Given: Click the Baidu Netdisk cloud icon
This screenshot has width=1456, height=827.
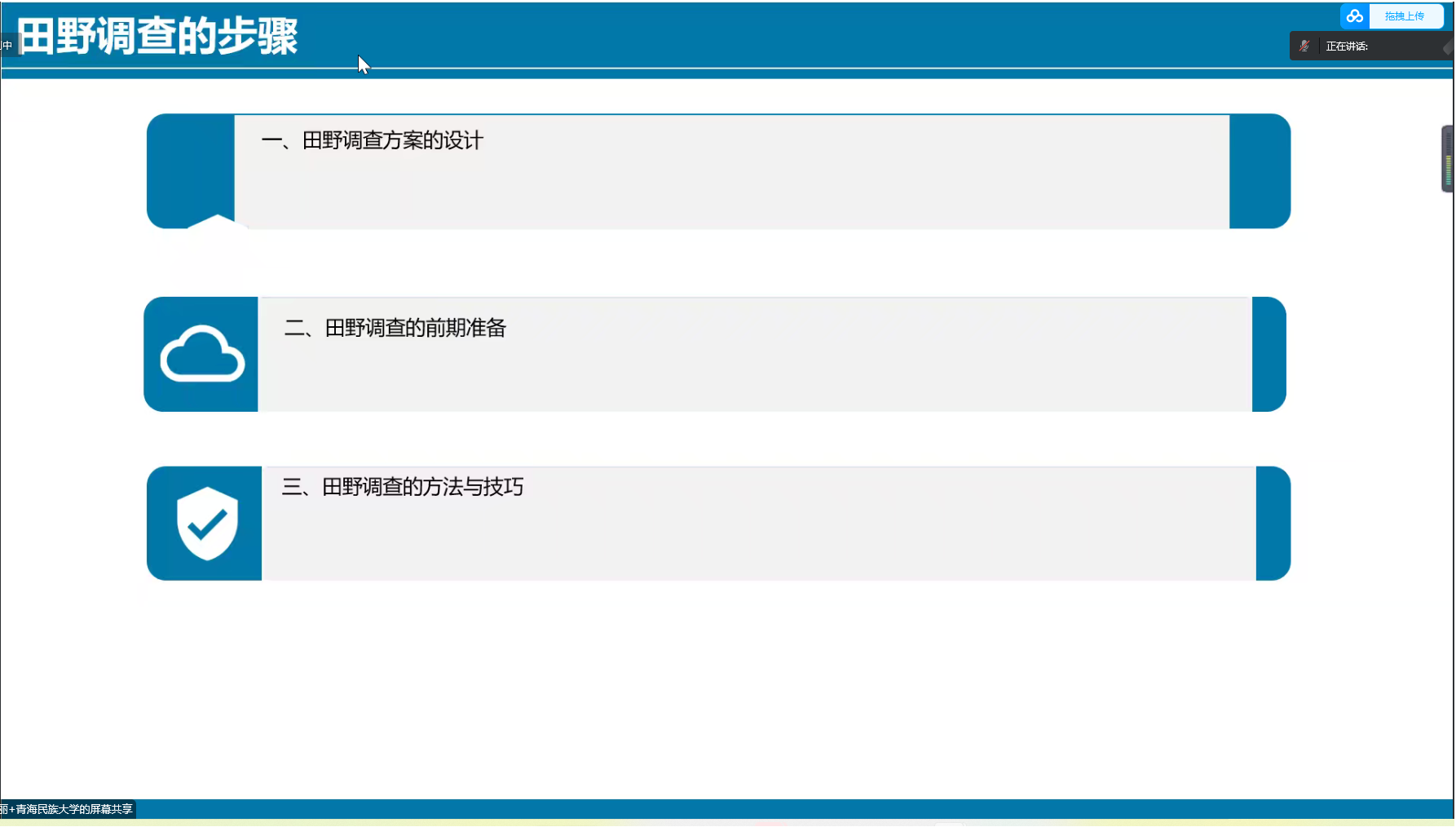Looking at the screenshot, I should click(1355, 15).
